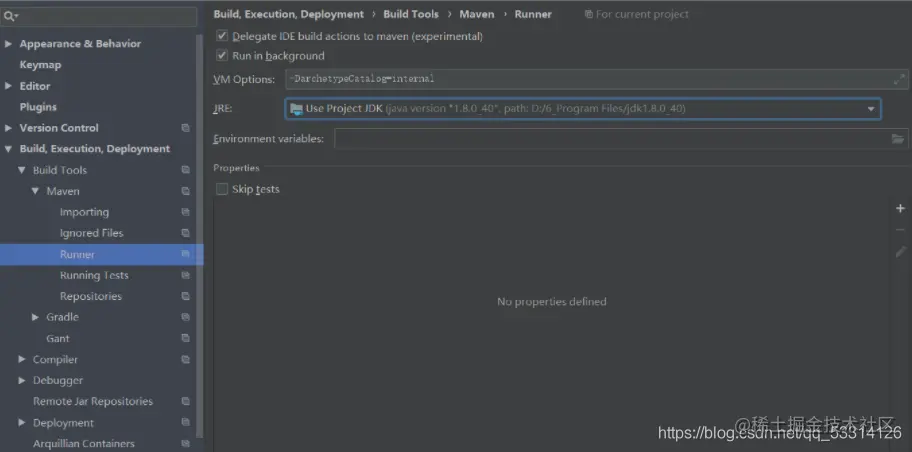This screenshot has width=912, height=452.
Task: Expand the Compiler node
Action: (22, 360)
